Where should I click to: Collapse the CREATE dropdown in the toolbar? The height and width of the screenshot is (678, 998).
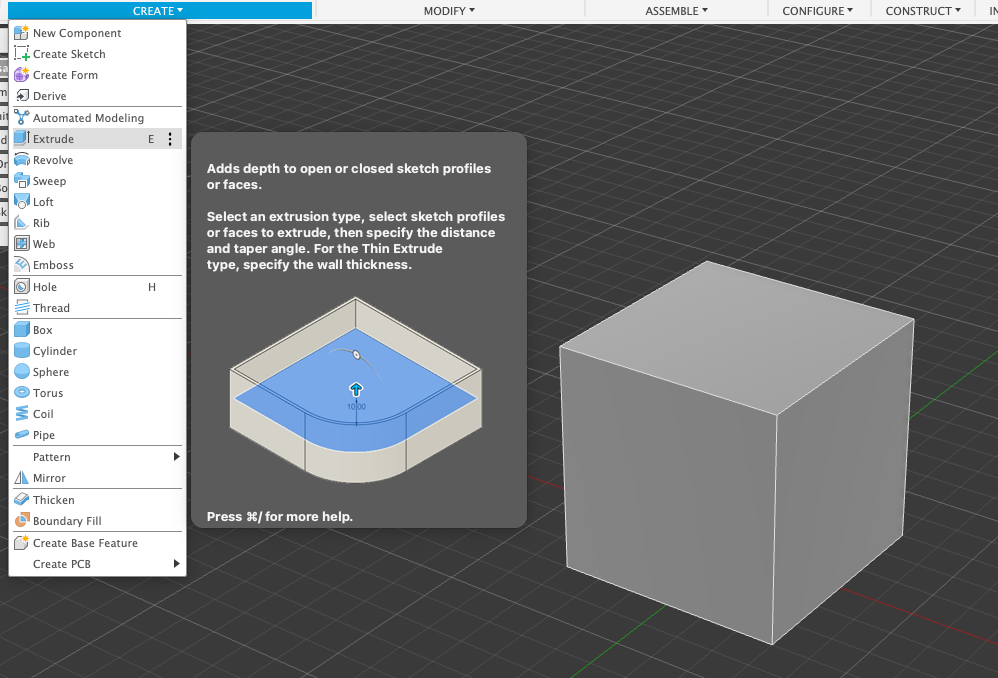tap(158, 11)
